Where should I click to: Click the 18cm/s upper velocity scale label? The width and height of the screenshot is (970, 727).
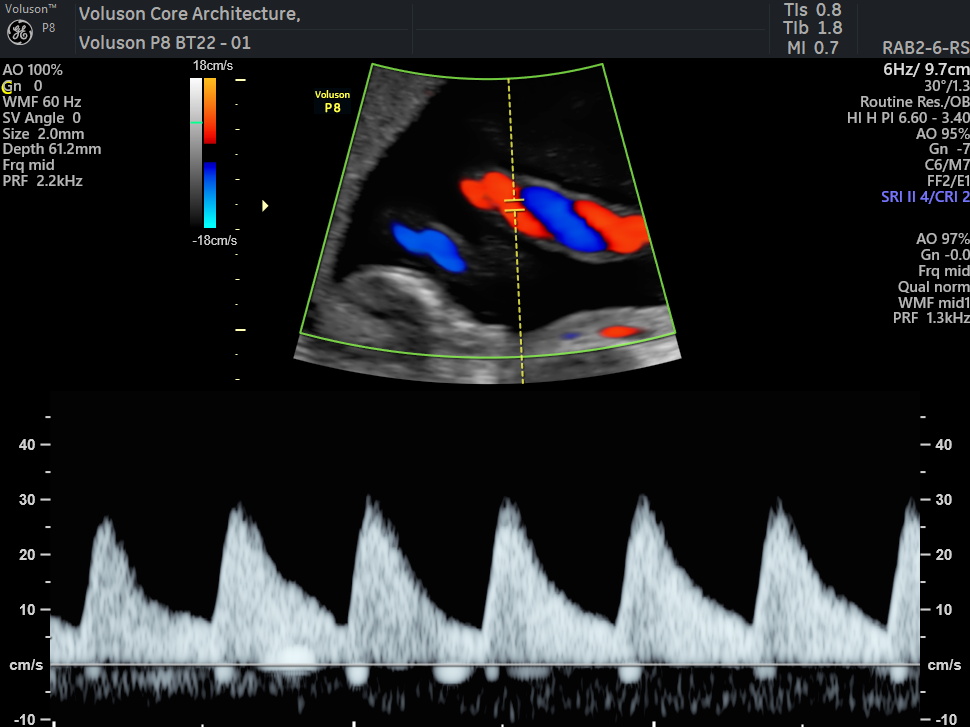tap(213, 65)
